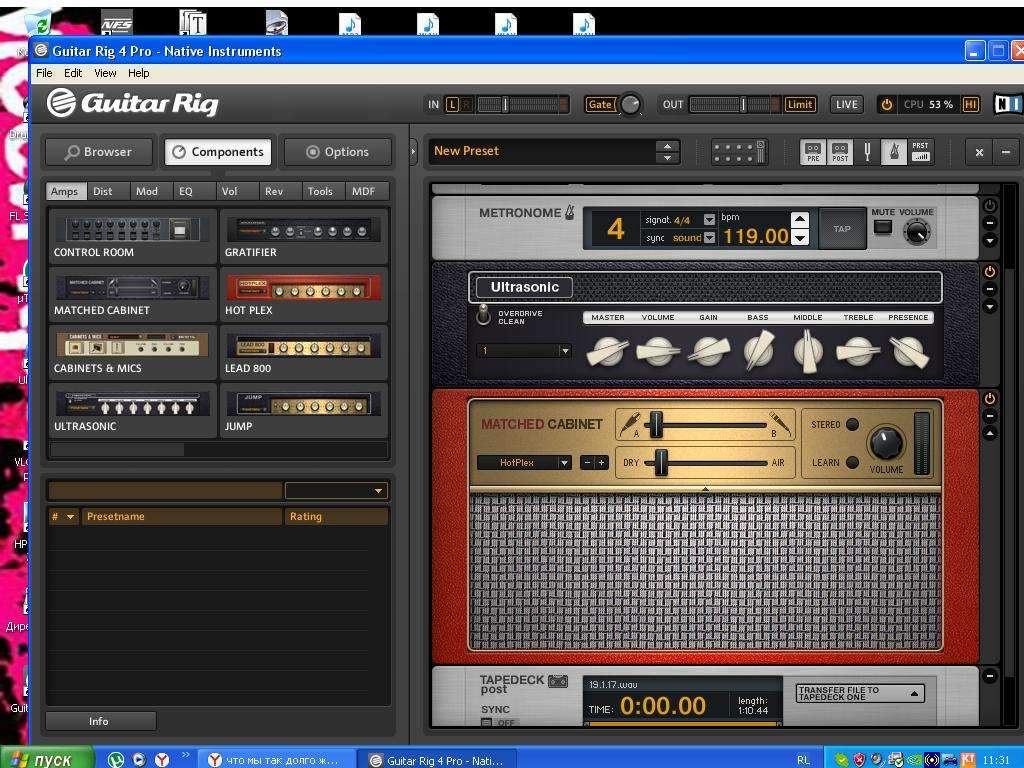The width and height of the screenshot is (1024, 768).
Task: Open the PRST preset volume icon
Action: click(x=920, y=152)
